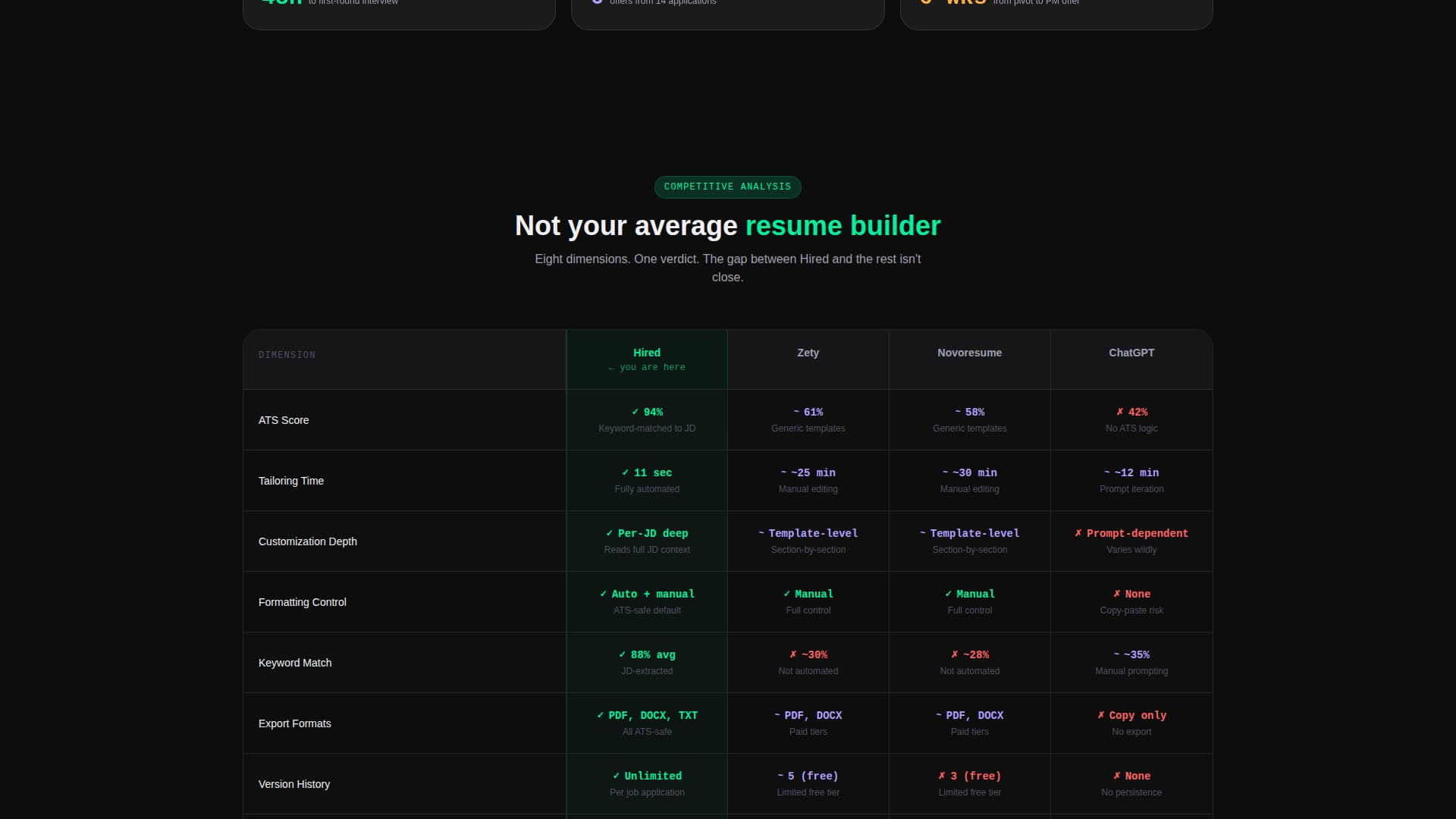The height and width of the screenshot is (819, 1456).
Task: Click the ~12 min ChatGPT value
Action: pyautogui.click(x=1131, y=472)
